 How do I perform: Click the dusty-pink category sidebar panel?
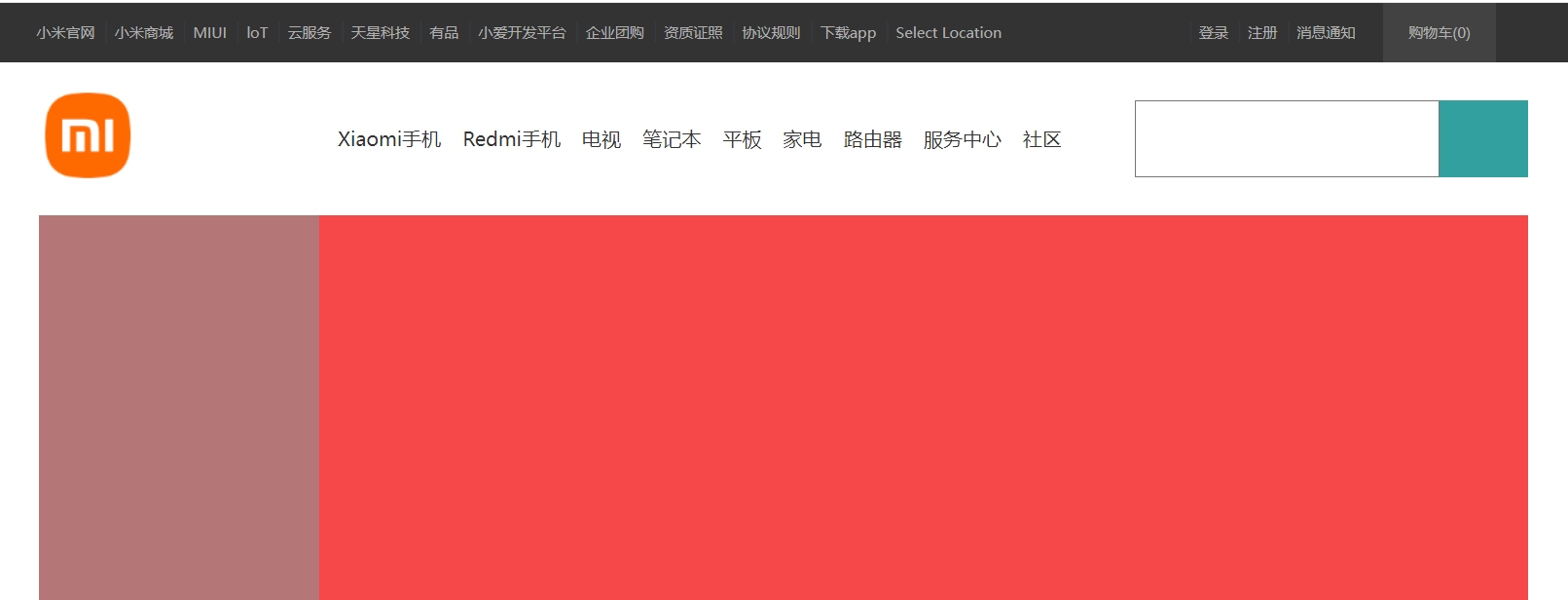click(x=179, y=407)
